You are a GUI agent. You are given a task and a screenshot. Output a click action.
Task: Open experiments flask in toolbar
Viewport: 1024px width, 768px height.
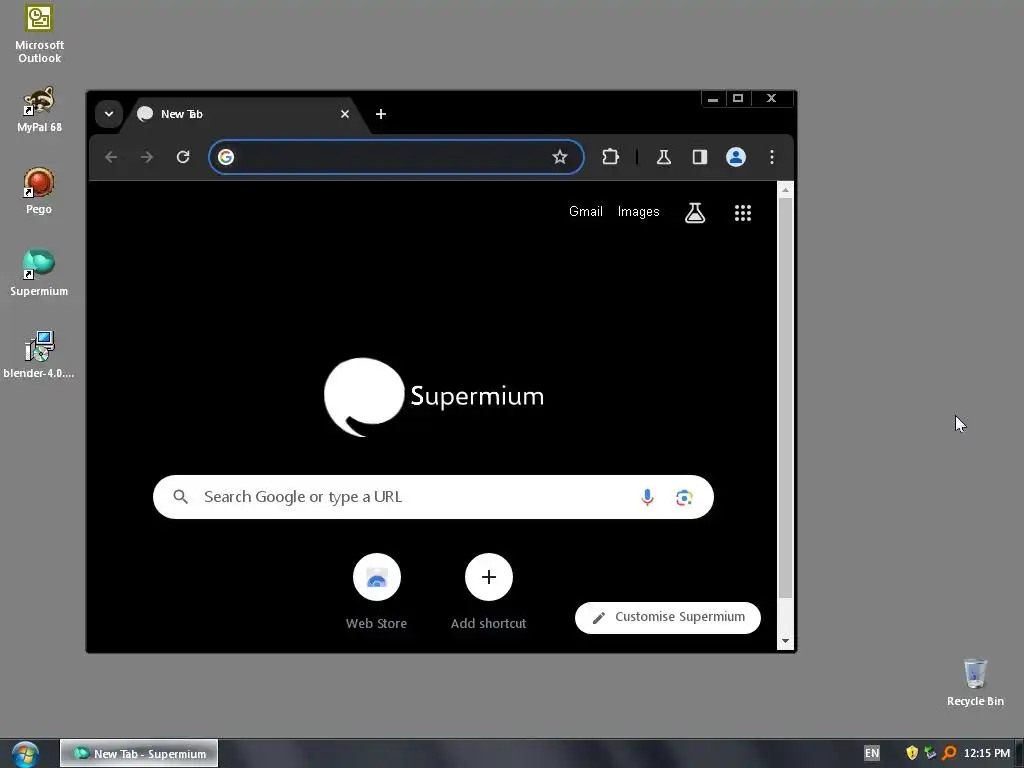(664, 157)
